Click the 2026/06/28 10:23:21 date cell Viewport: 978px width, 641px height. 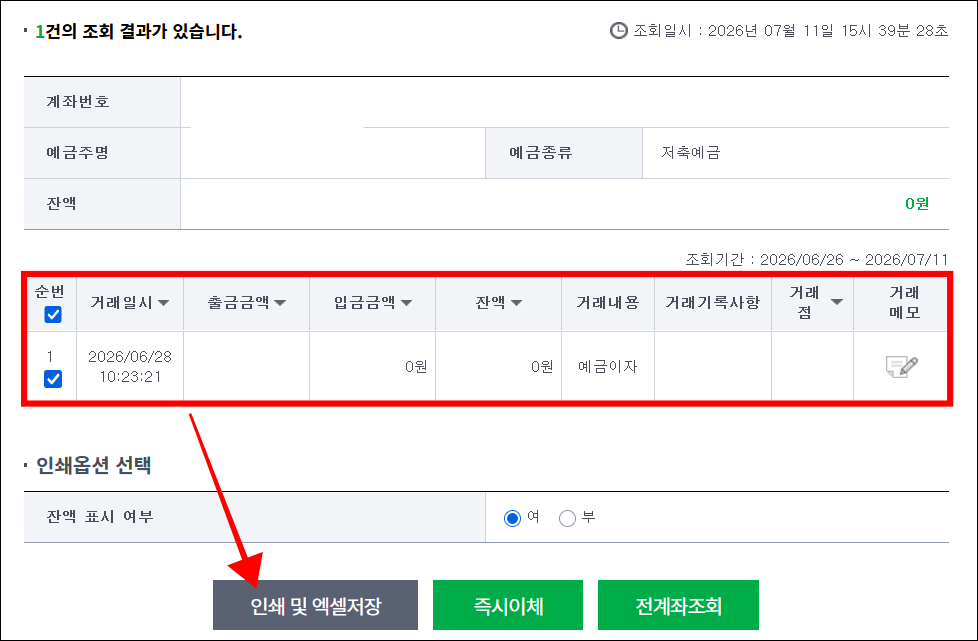point(130,367)
